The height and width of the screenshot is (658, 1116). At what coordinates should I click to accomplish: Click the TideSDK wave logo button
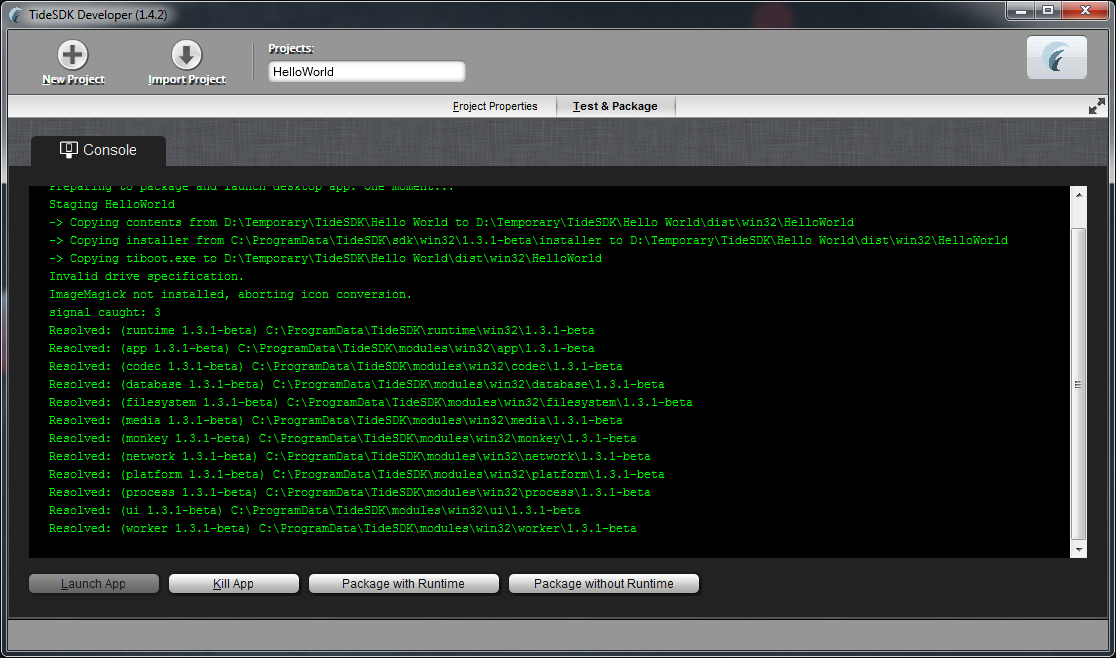(x=1056, y=58)
